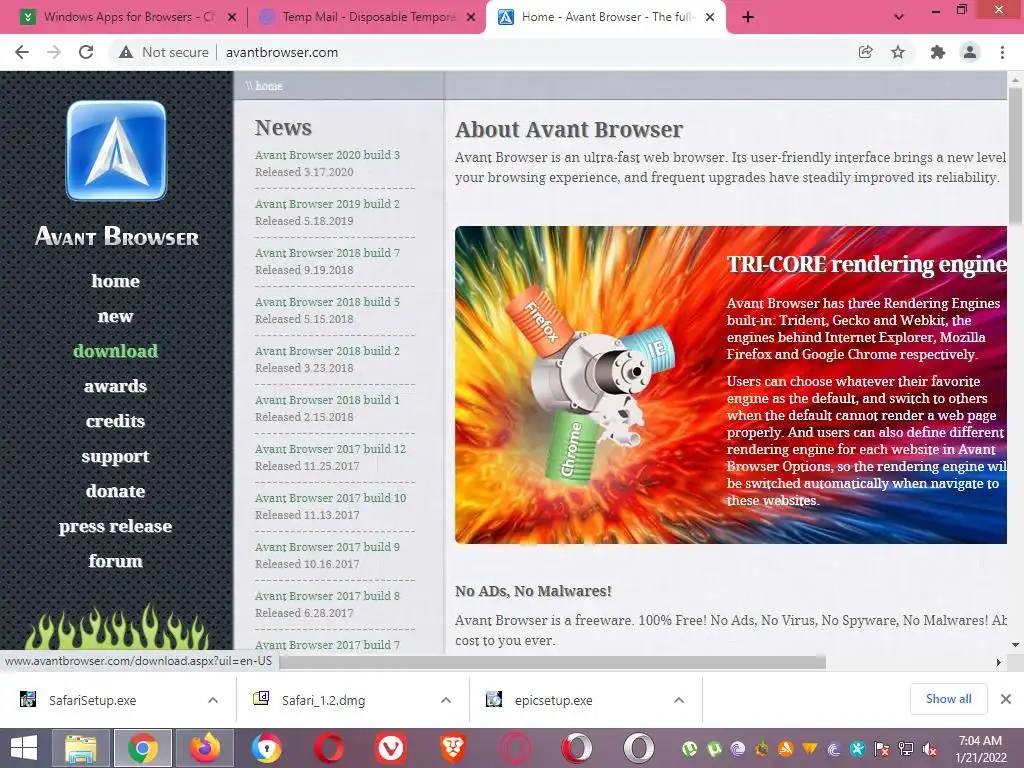Visit the forum sidebar link
The image size is (1024, 768).
click(116, 561)
